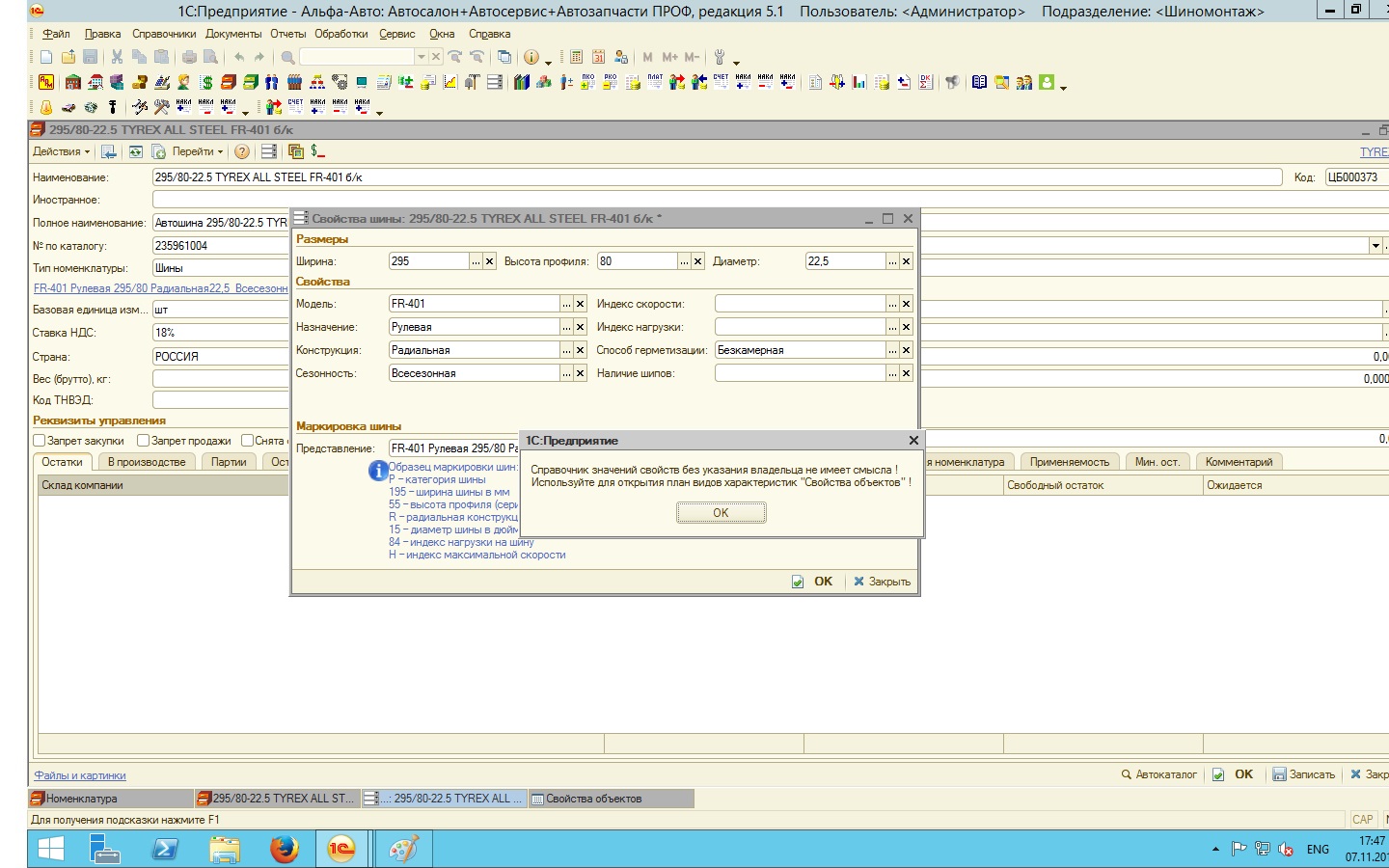
Task: Expand the toolbar search field dropdown arrow
Action: tap(421, 57)
